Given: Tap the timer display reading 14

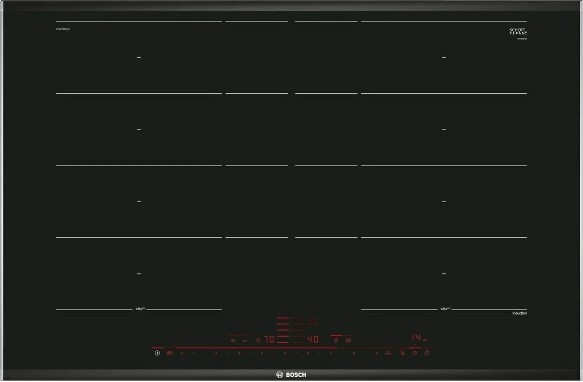Looking at the screenshot, I should 416,338.
